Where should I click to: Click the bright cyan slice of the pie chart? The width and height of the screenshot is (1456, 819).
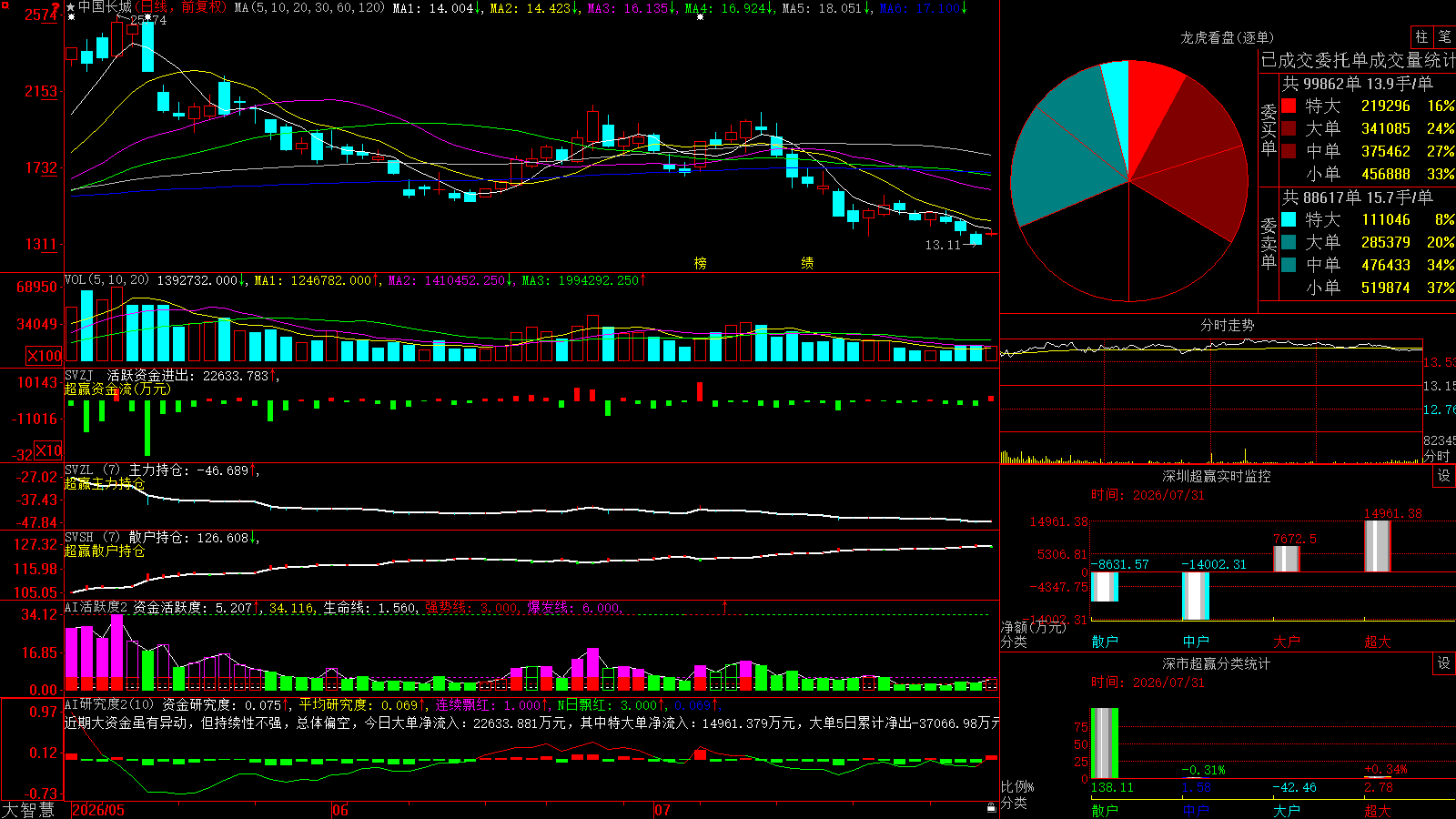point(1117,100)
